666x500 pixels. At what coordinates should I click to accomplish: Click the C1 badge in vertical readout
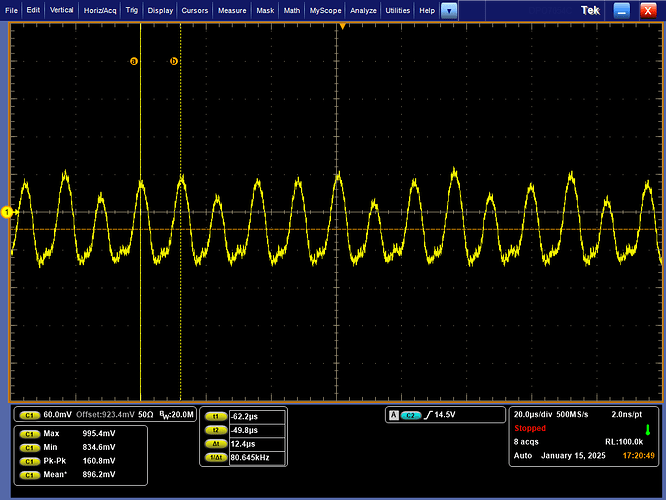(x=30, y=415)
